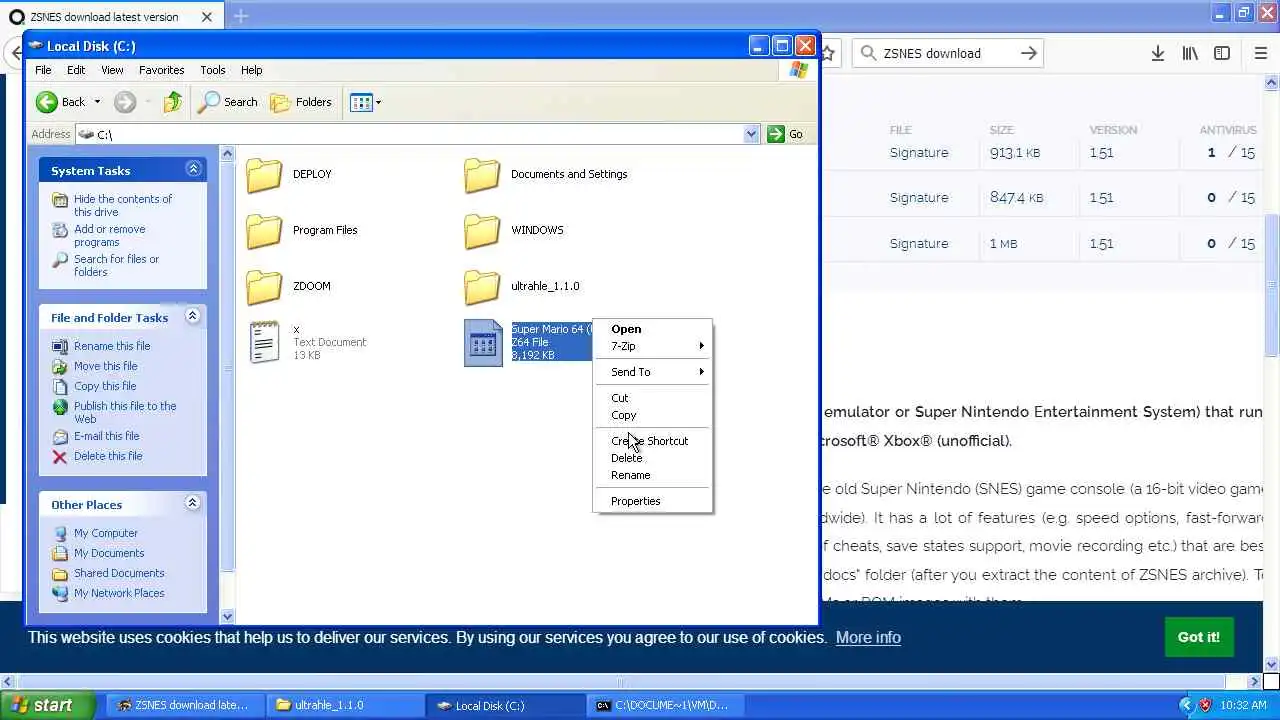Screen dimensions: 1280x720
Task: Click Add or remove programs
Action: pos(109,235)
